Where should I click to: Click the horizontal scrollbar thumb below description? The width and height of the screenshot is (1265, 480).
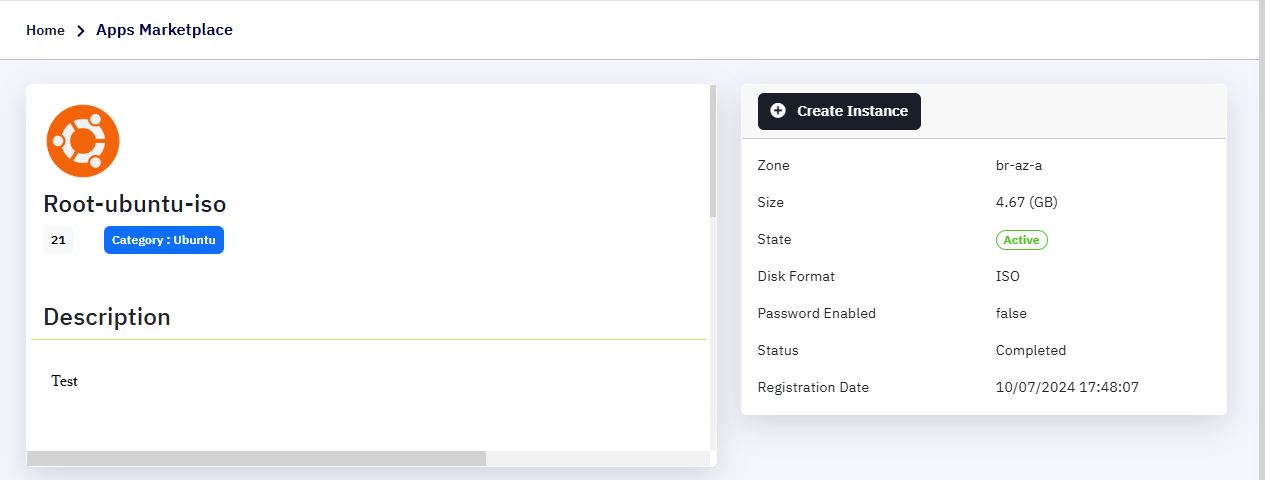(x=256, y=458)
